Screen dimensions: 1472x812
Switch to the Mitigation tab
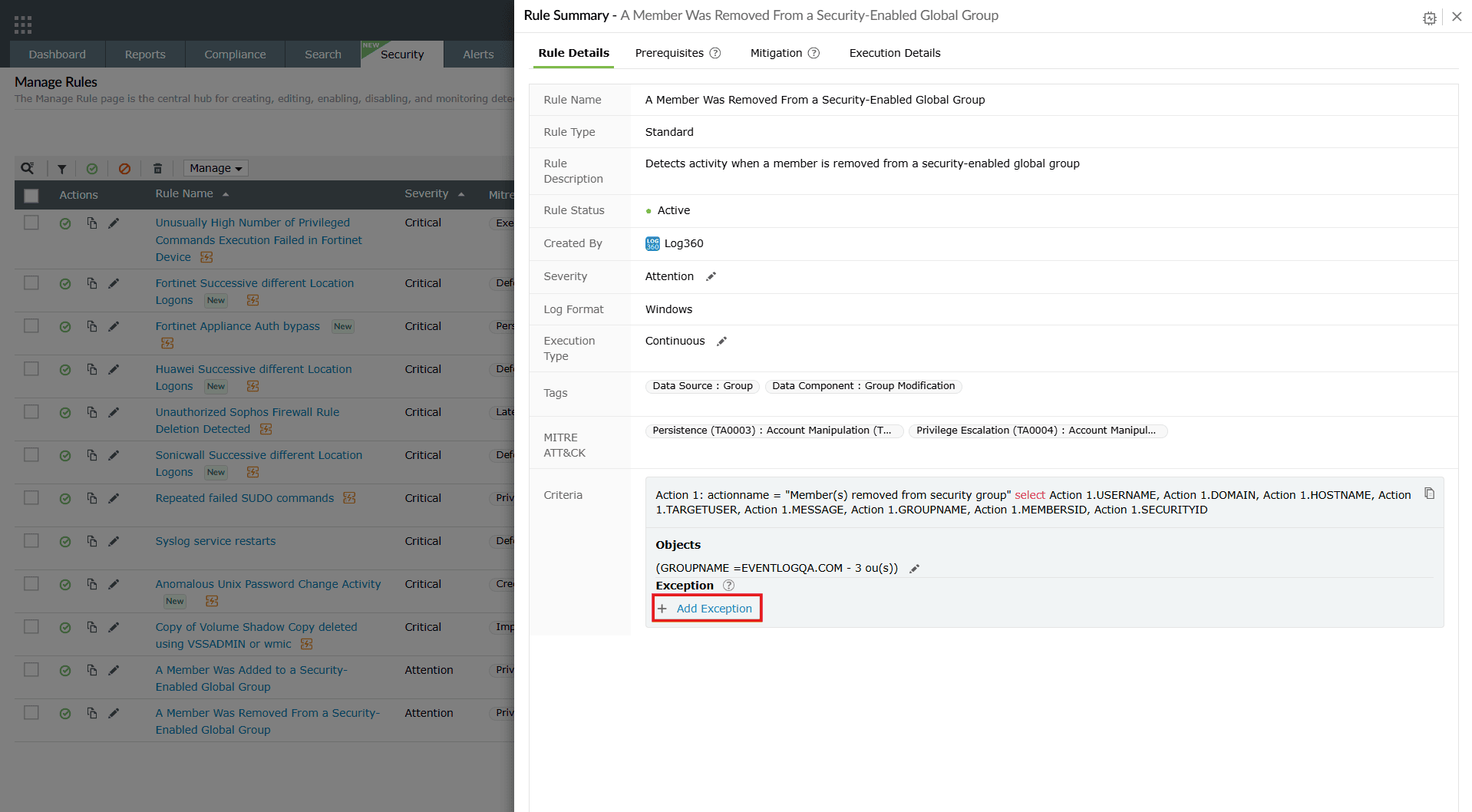(776, 53)
